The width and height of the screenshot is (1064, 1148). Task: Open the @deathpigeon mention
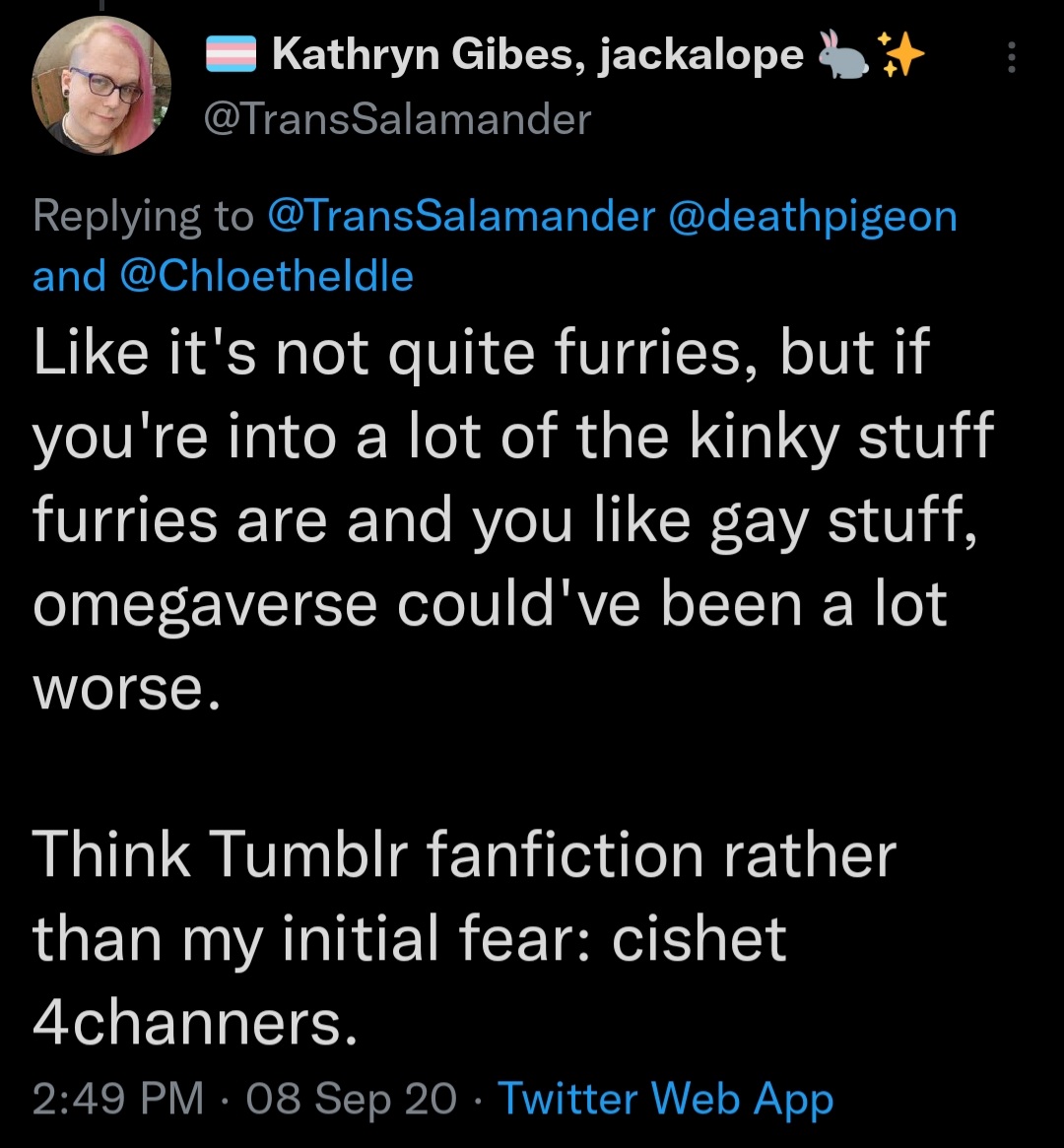(812, 218)
